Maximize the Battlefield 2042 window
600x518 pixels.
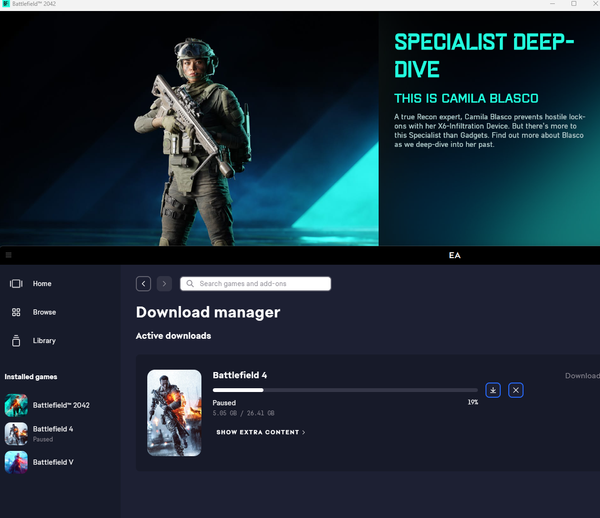coord(574,4)
